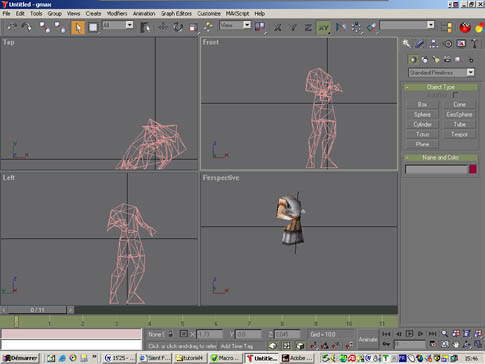This screenshot has width=485, height=364.
Task: Click the Use Pivot Point Center icon
Action: (x=260, y=27)
